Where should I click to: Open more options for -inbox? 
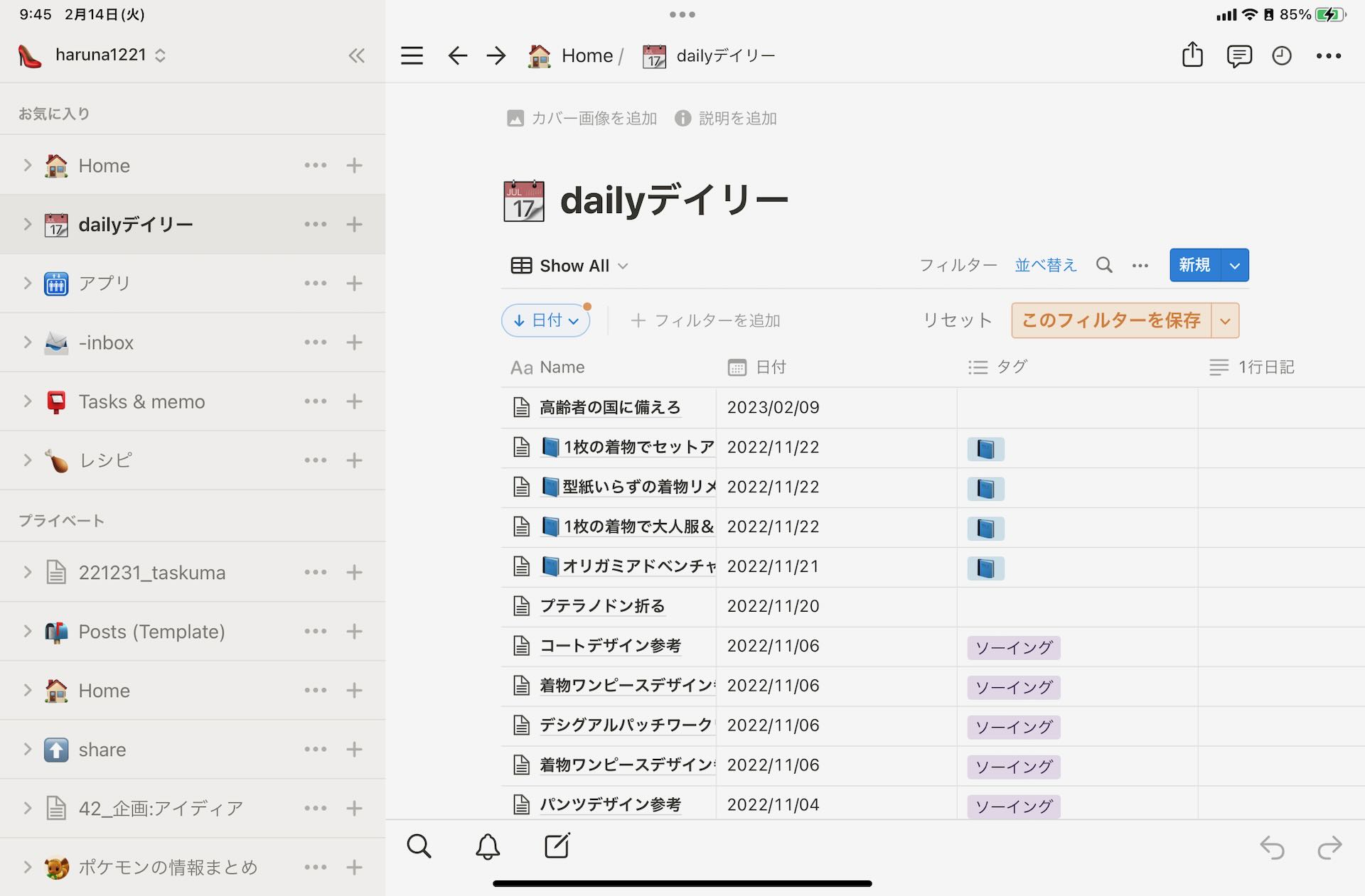coord(315,342)
